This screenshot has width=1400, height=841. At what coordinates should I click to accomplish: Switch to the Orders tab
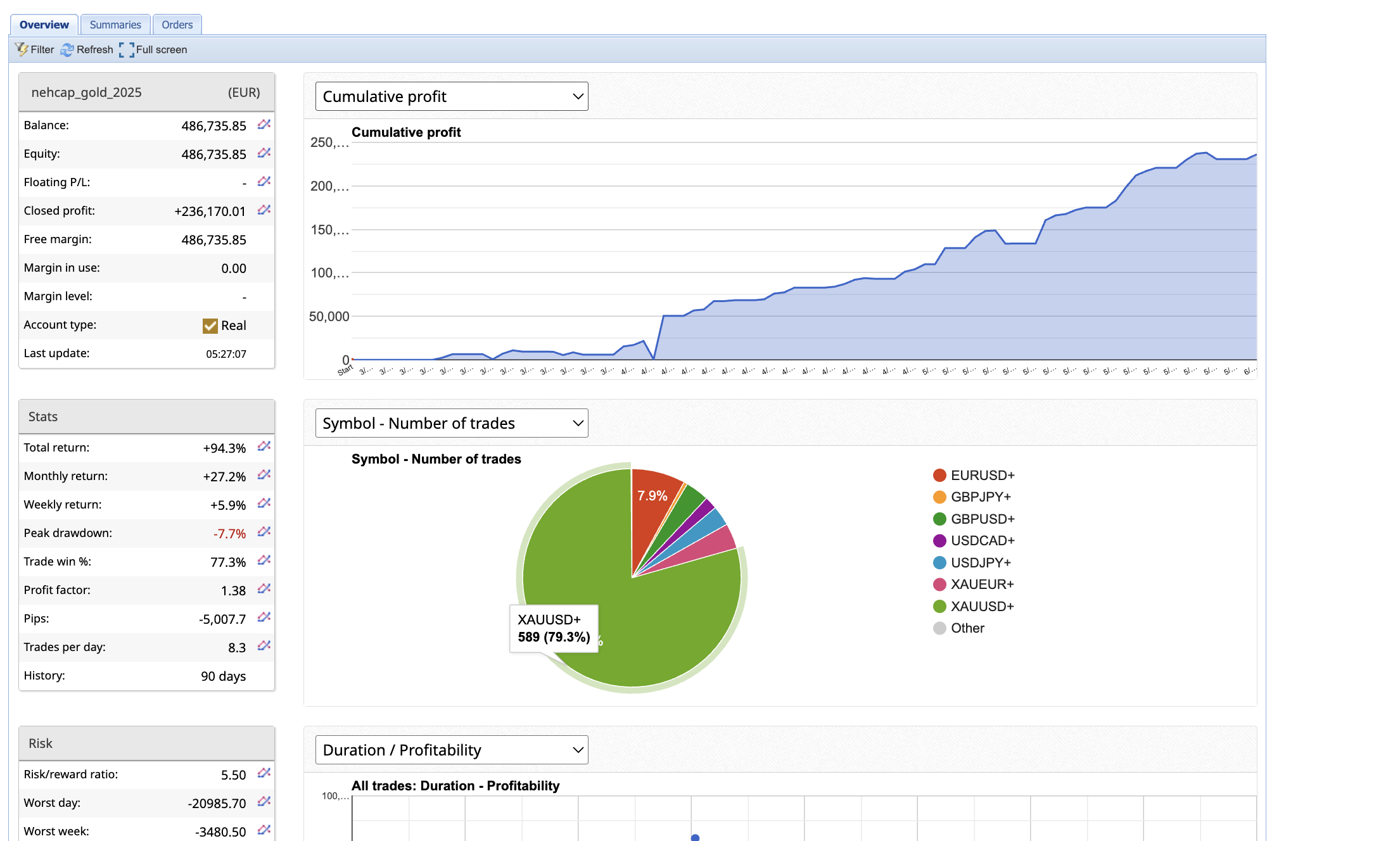(x=177, y=25)
